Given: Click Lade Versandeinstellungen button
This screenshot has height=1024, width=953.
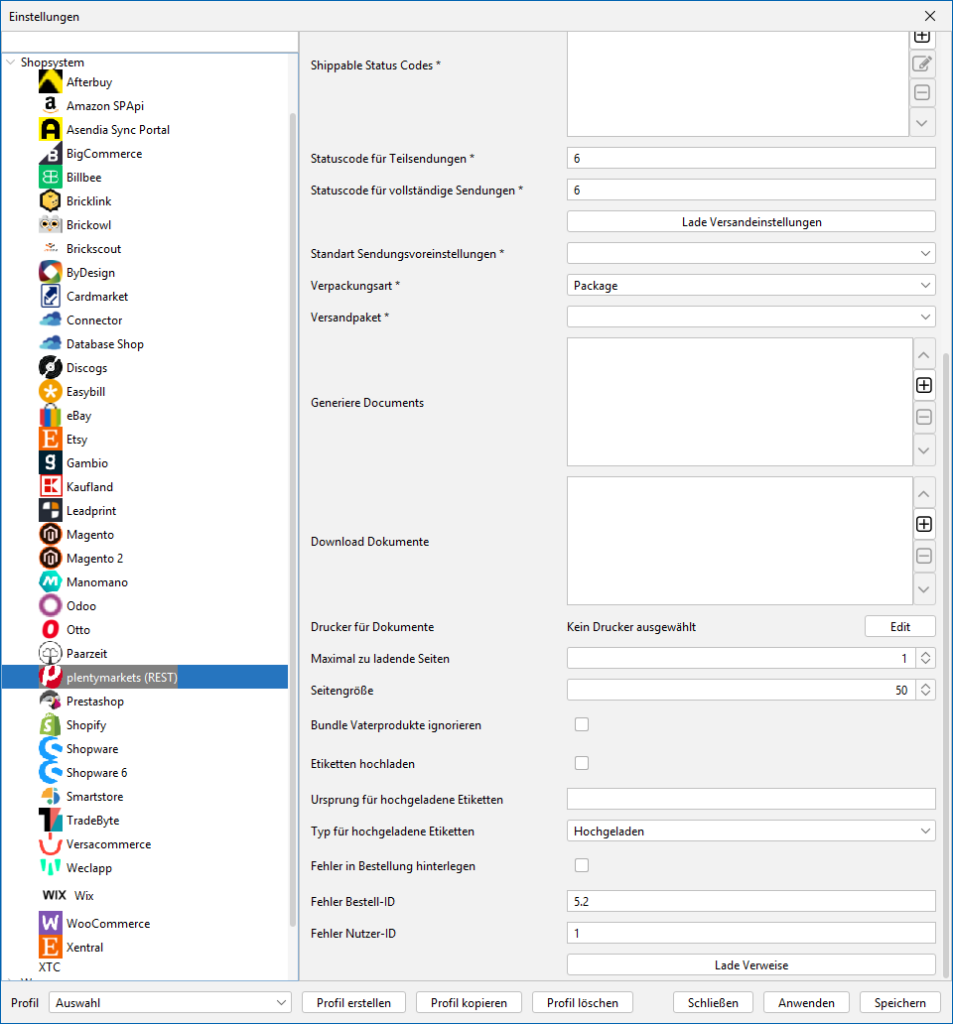Looking at the screenshot, I should (x=751, y=222).
